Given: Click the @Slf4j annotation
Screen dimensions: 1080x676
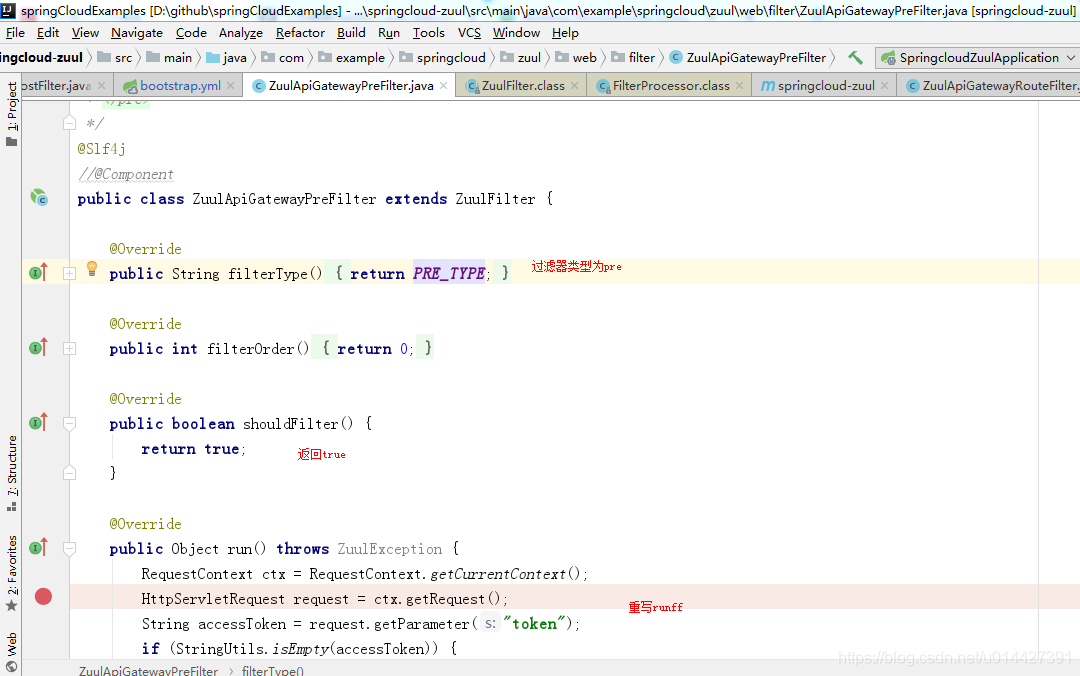Looking at the screenshot, I should click(x=101, y=149).
